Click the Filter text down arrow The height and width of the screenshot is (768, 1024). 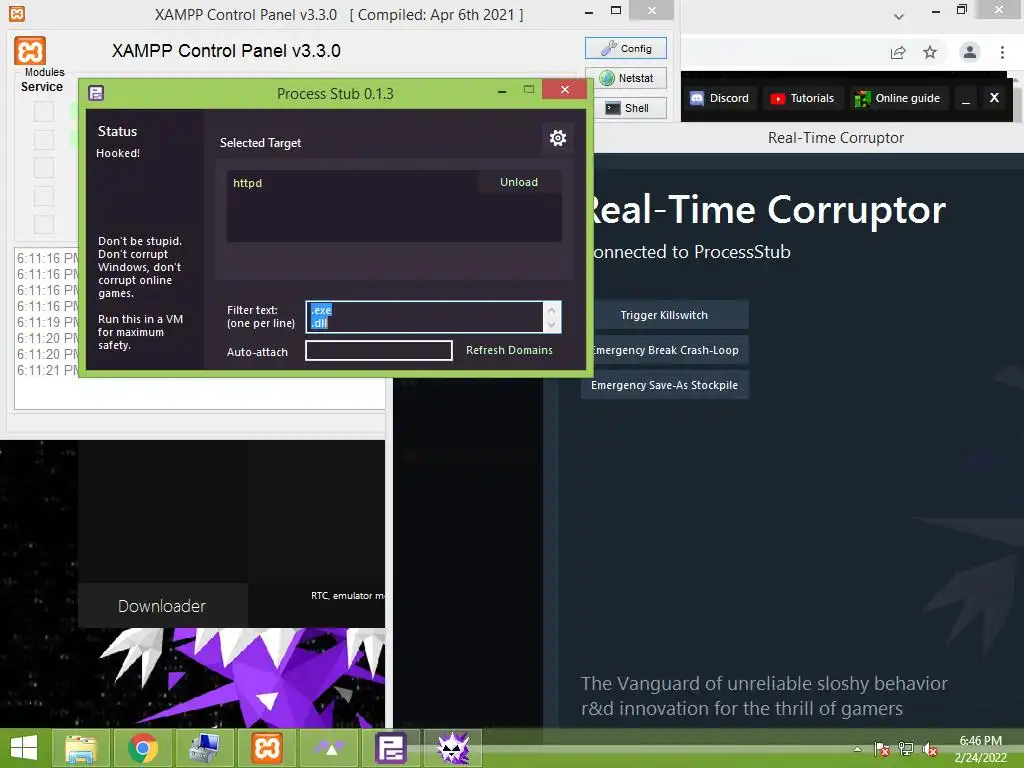[x=552, y=325]
